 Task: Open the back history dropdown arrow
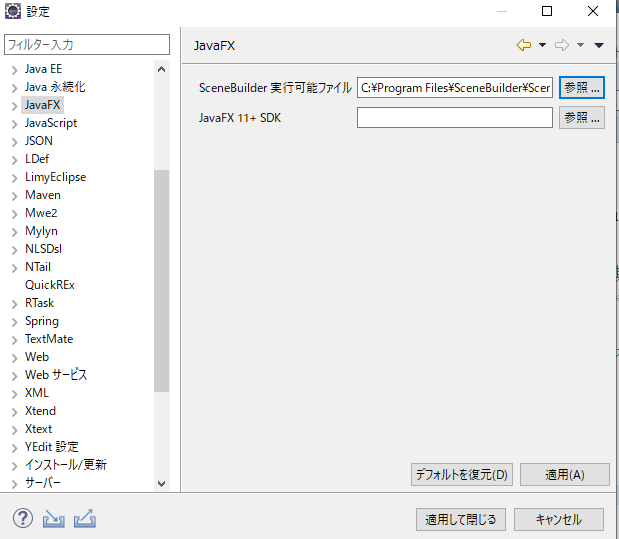[x=542, y=45]
